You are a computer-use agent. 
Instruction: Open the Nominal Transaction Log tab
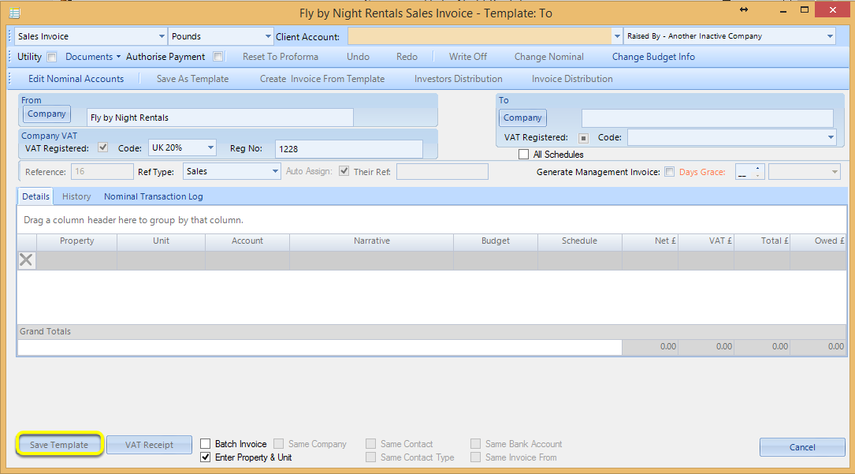pos(153,196)
